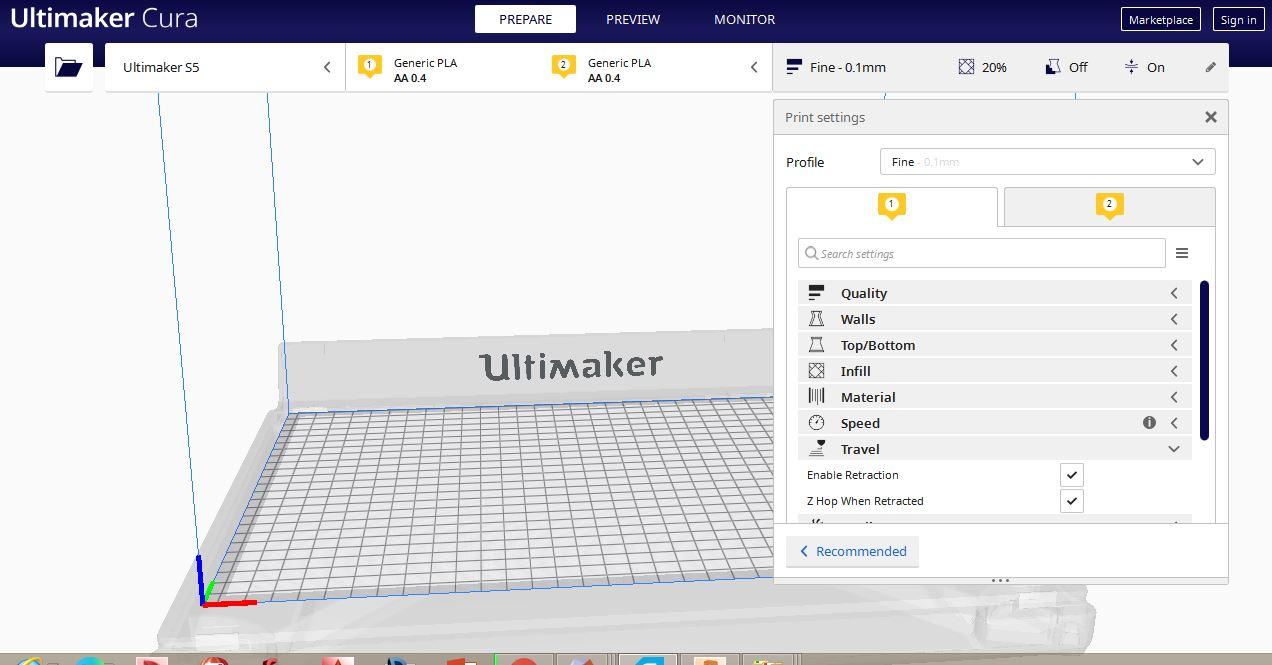
Task: Click the Walls category icon
Action: 816,319
